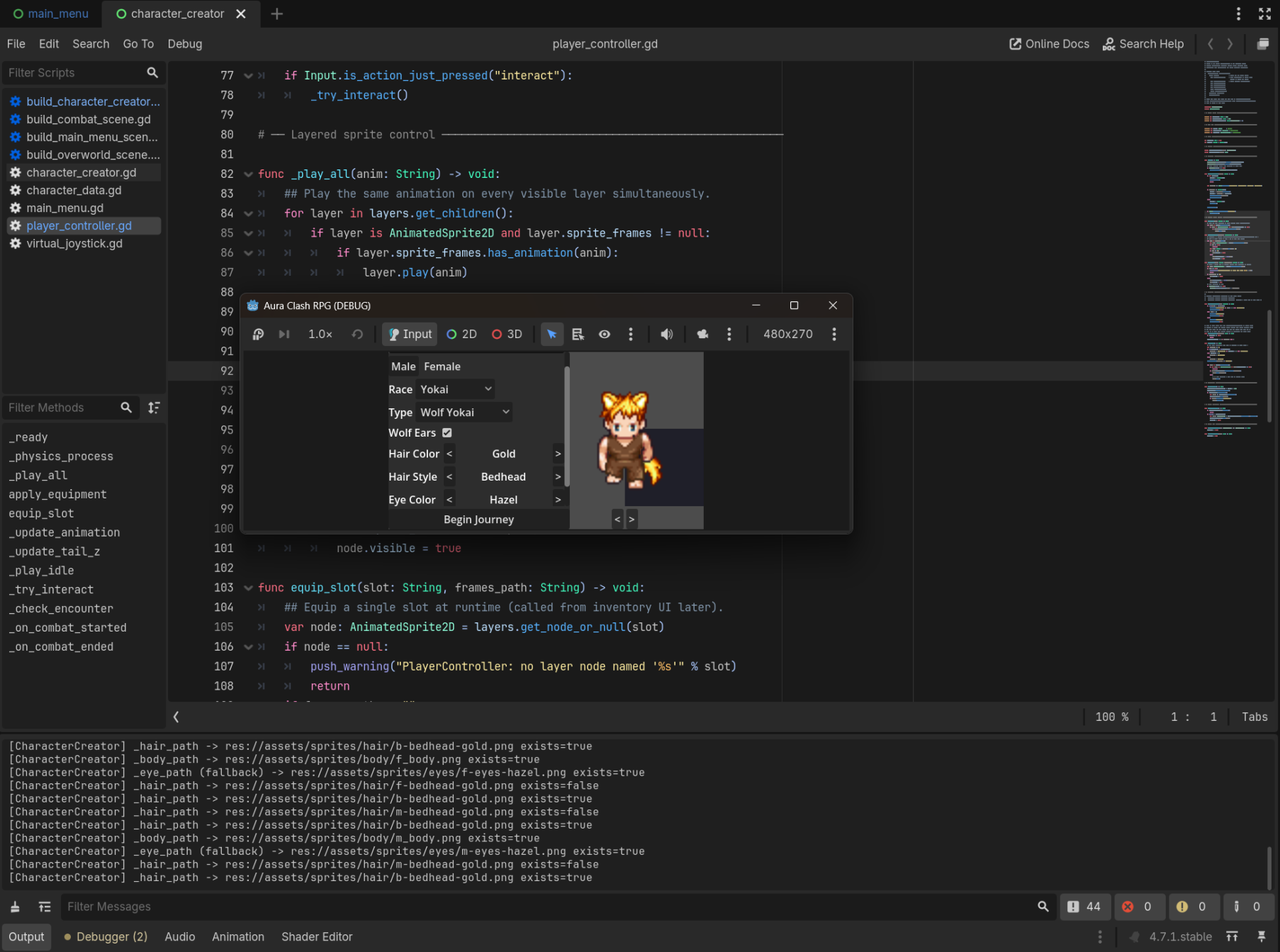Choose previous Hair Style before Bedhead

tap(449, 477)
